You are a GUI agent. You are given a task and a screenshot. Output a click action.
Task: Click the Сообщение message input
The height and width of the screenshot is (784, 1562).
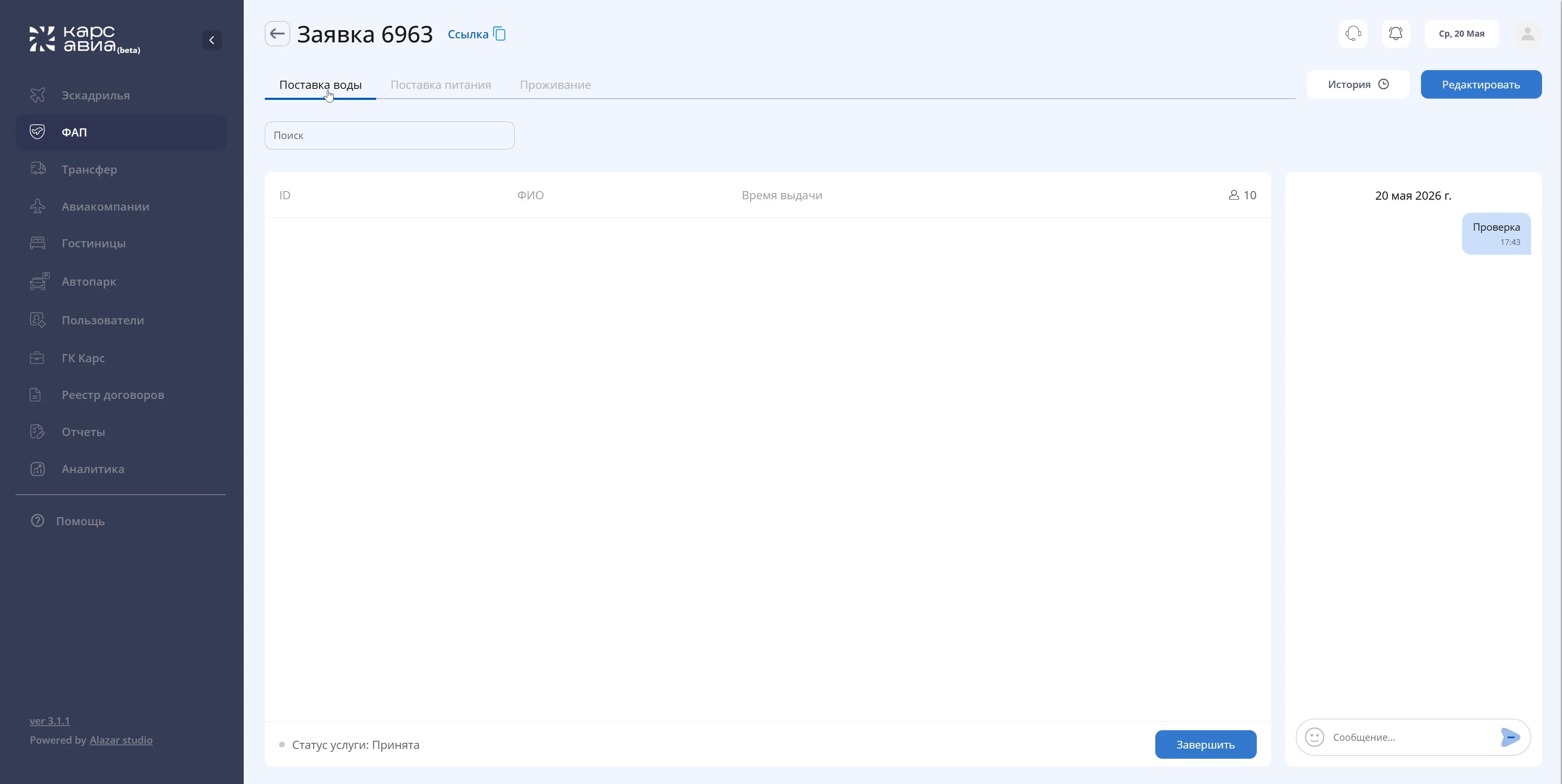point(1412,737)
